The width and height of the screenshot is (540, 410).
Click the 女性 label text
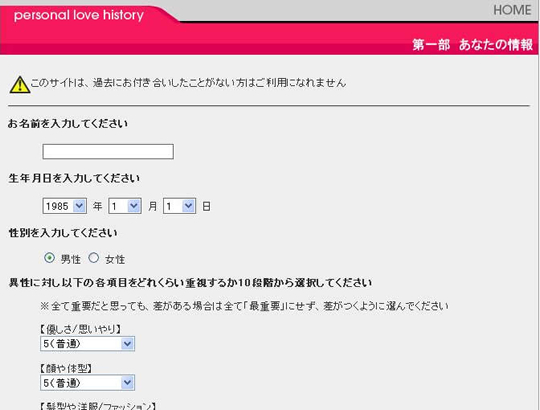(x=115, y=259)
